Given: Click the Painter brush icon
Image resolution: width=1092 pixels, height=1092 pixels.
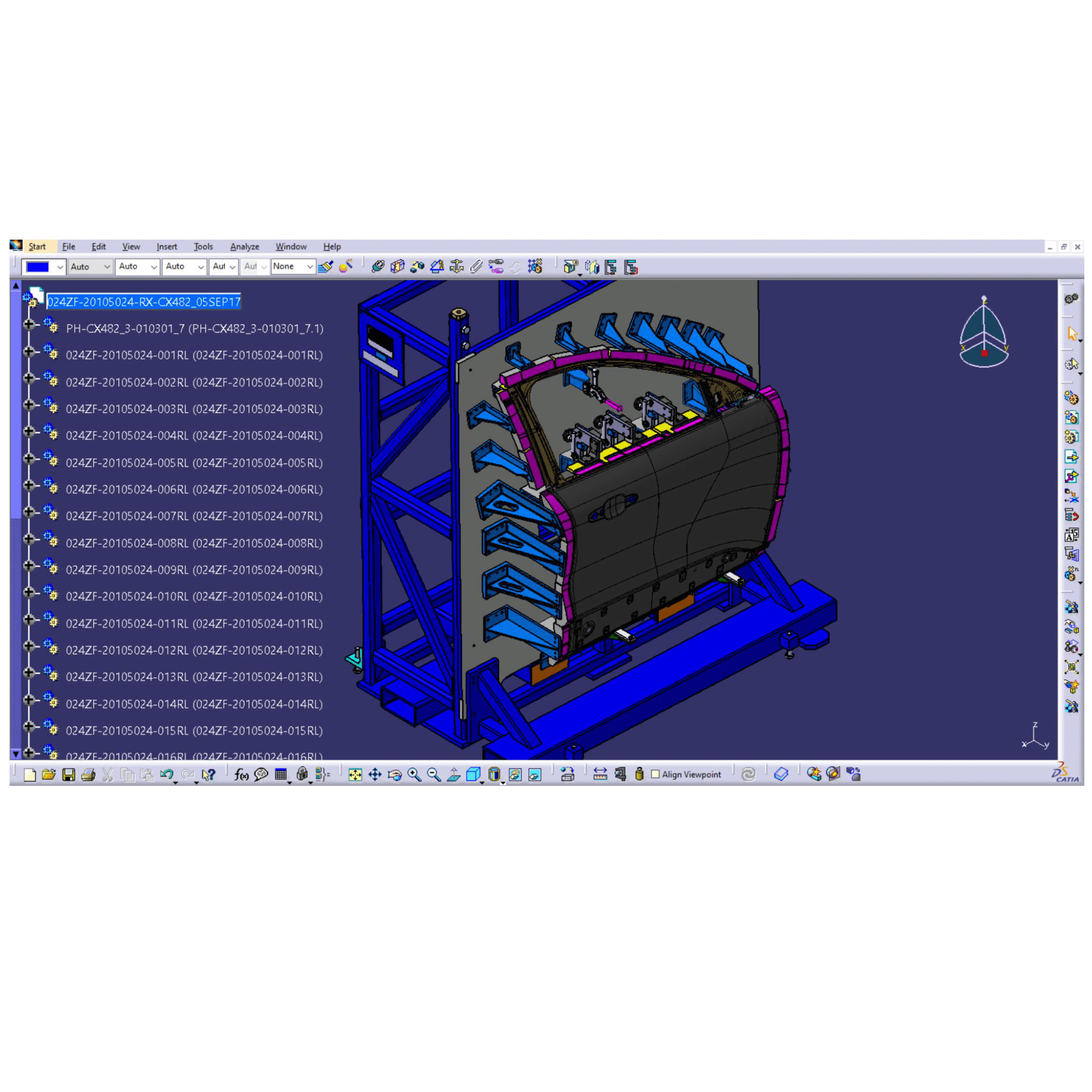Looking at the screenshot, I should (326, 267).
